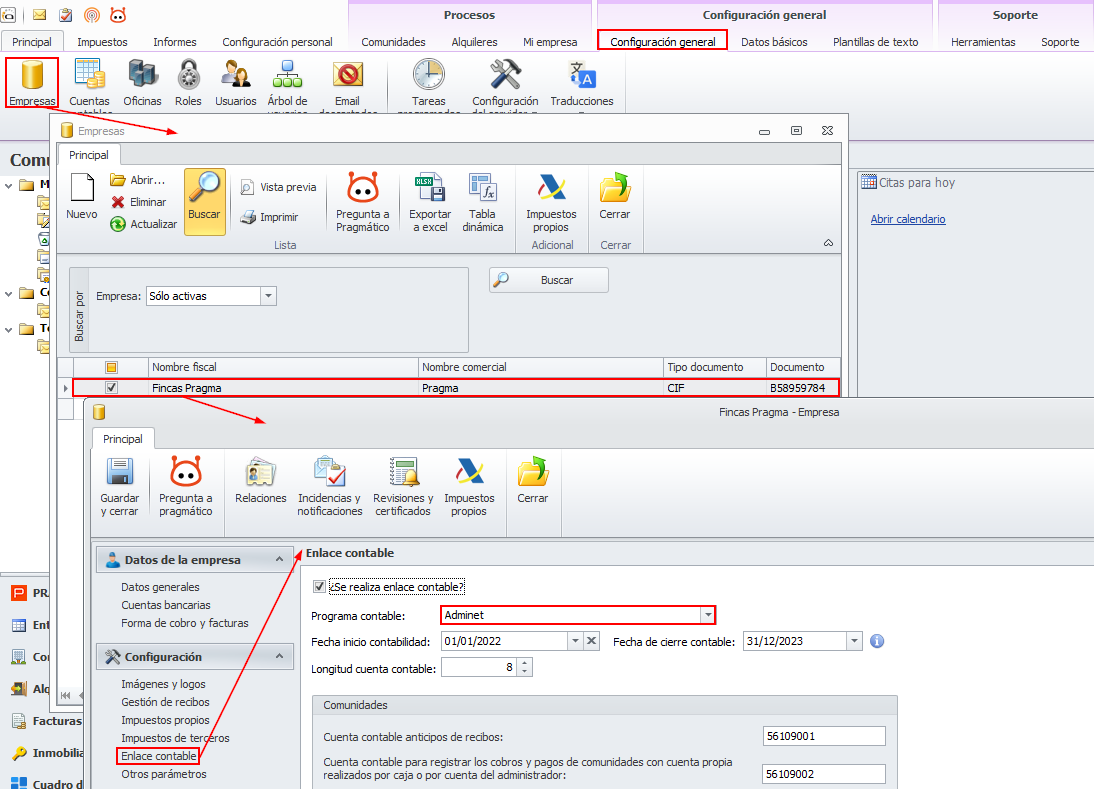This screenshot has width=1094, height=789.
Task: Select Enlace contable in sidebar
Action: coord(158,756)
